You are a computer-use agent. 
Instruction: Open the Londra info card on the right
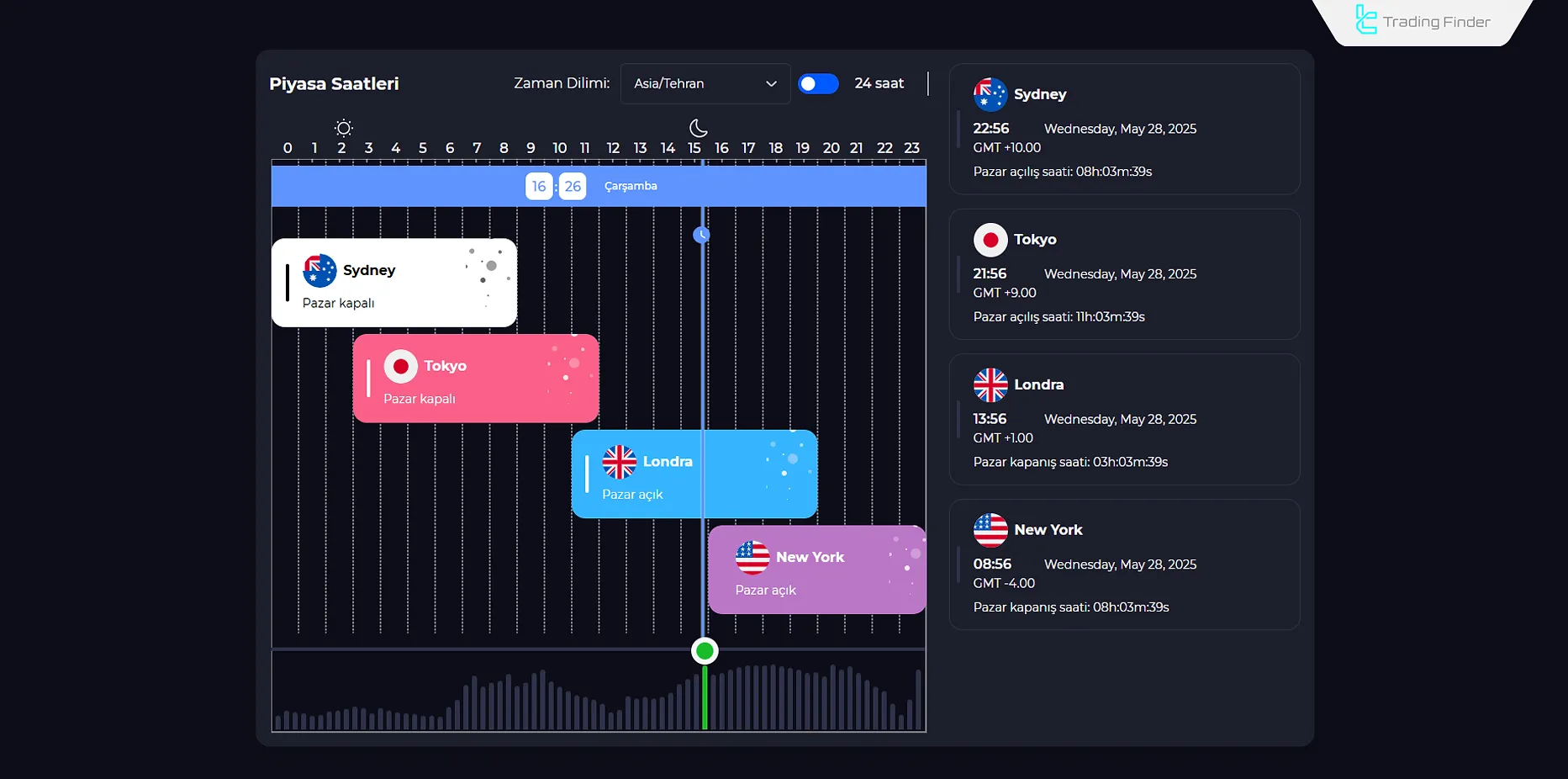1124,420
